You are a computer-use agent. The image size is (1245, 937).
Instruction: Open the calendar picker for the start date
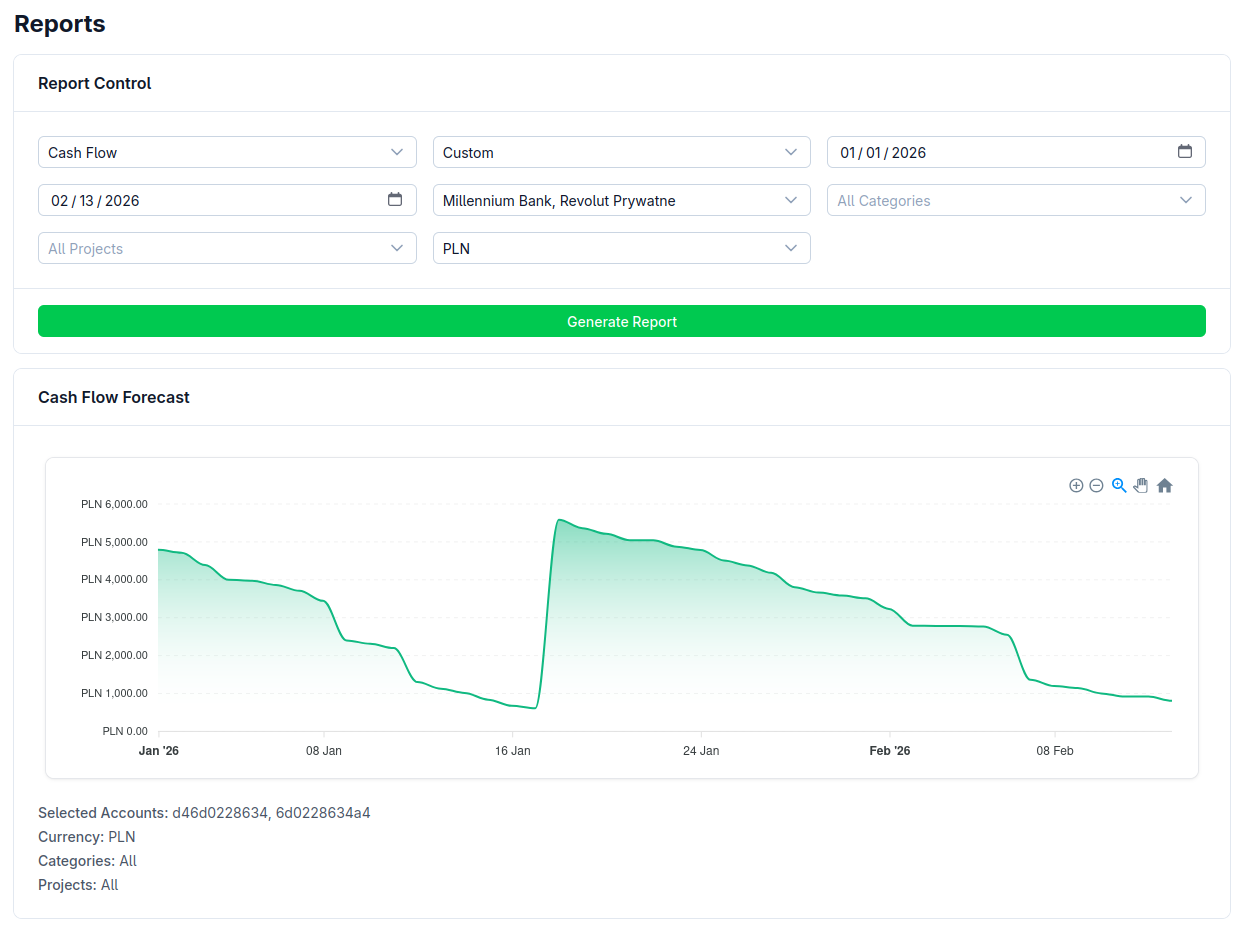click(x=1185, y=152)
